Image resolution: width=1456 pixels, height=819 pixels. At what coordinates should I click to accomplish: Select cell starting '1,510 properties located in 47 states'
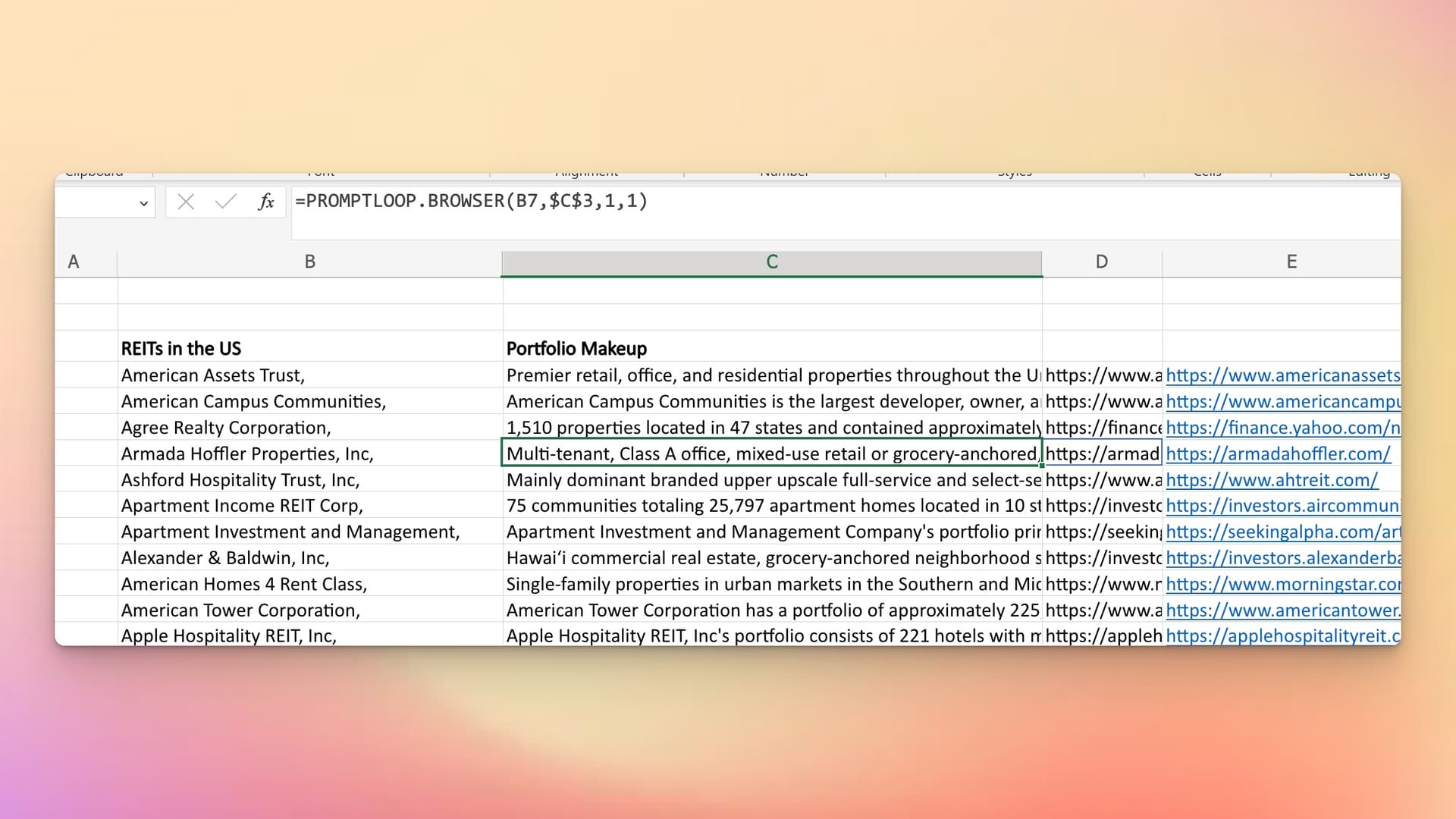(772, 428)
